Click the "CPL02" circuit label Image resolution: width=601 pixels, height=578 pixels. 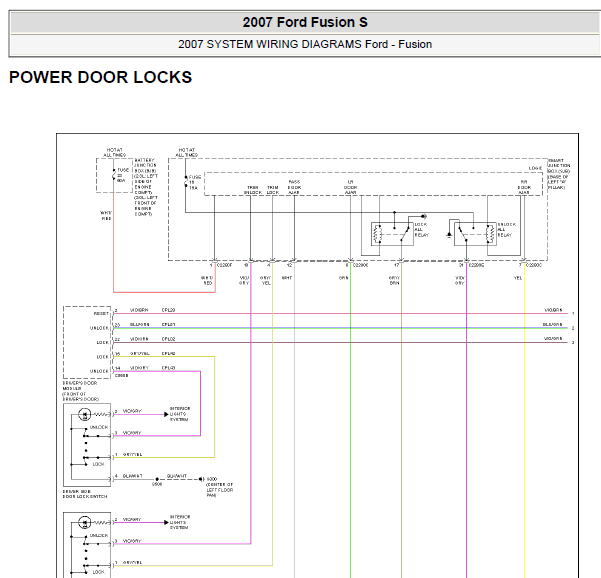point(168,339)
